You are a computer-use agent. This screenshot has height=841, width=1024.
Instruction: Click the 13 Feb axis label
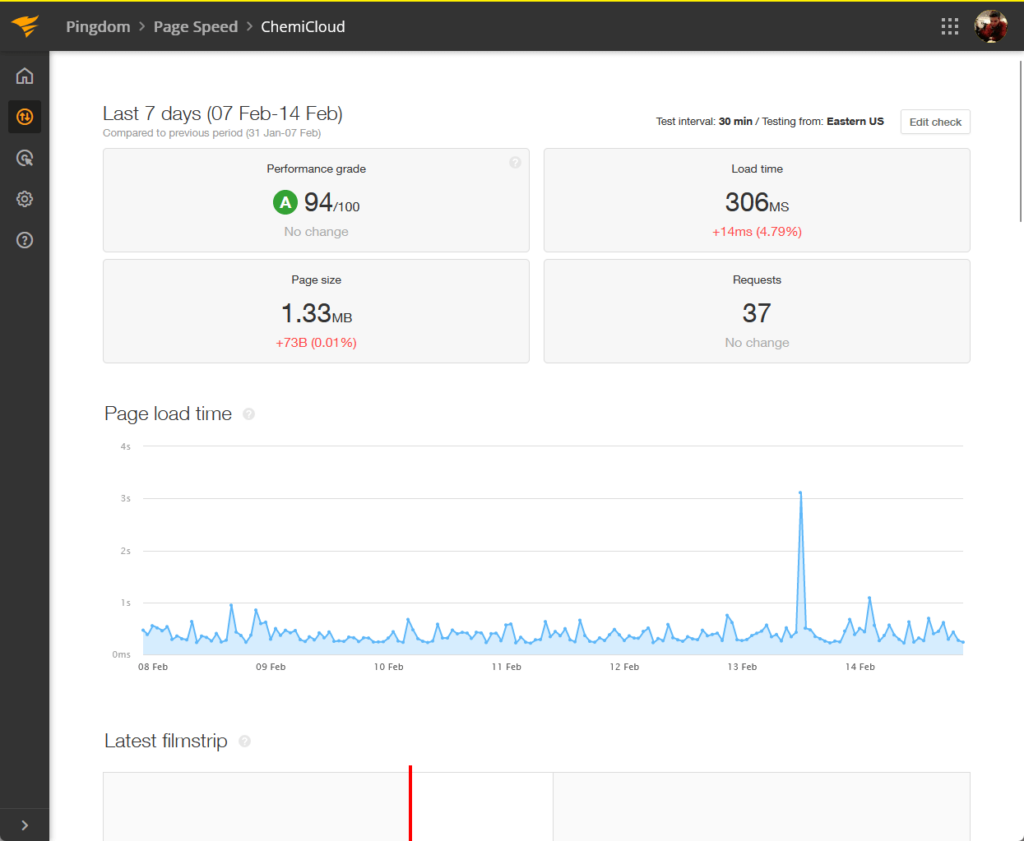point(742,667)
